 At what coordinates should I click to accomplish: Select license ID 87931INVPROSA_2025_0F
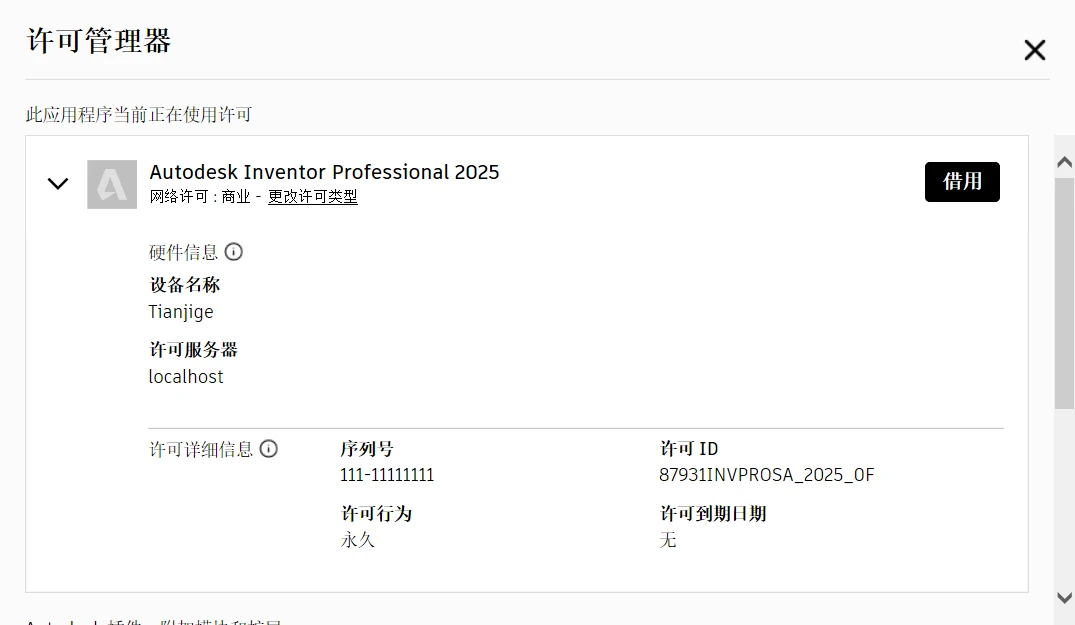click(x=766, y=475)
